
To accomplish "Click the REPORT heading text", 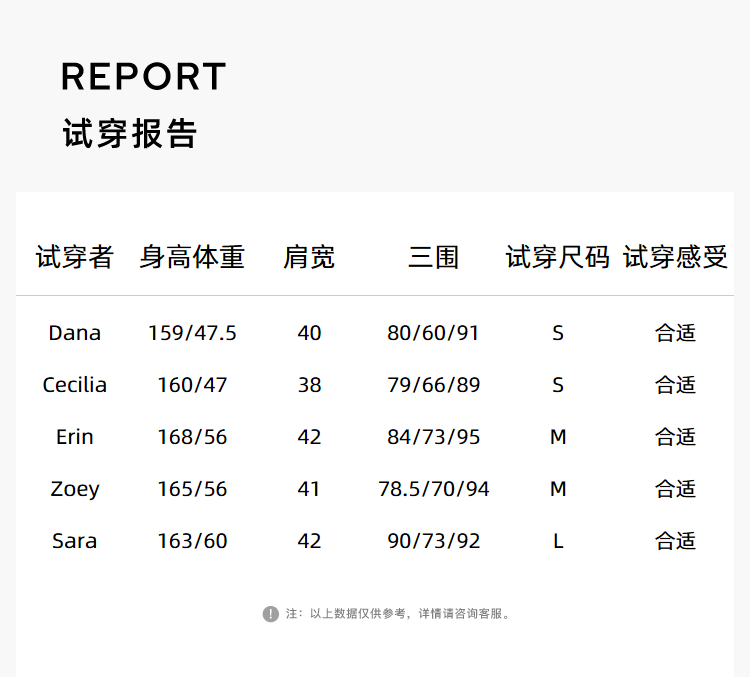I will pos(144,77).
